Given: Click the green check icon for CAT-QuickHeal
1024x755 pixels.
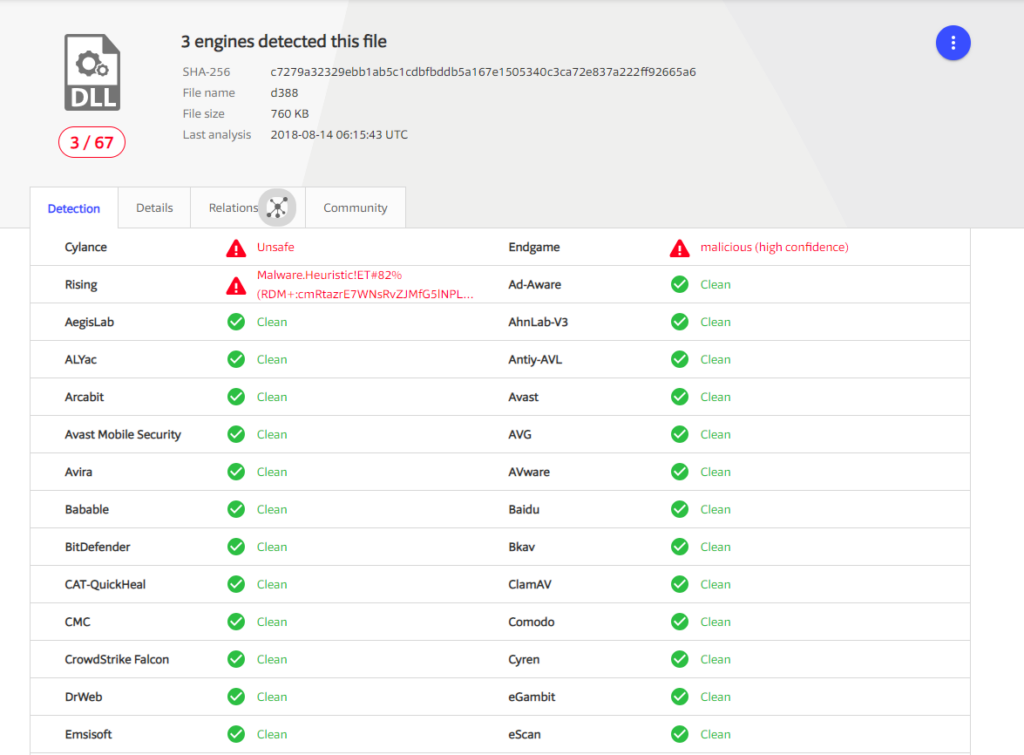Looking at the screenshot, I should pyautogui.click(x=236, y=585).
